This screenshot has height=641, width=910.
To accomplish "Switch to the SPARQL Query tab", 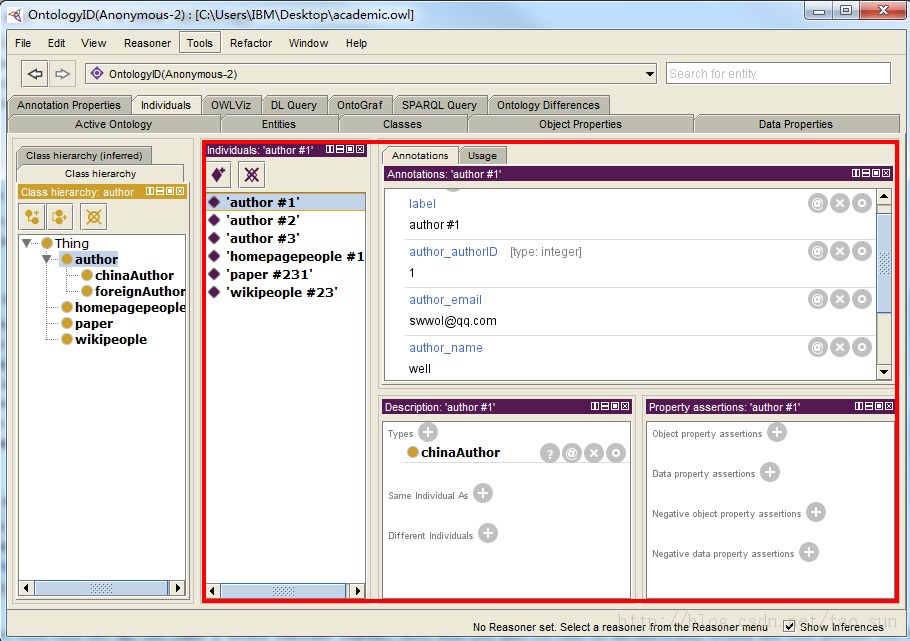I will [x=439, y=105].
